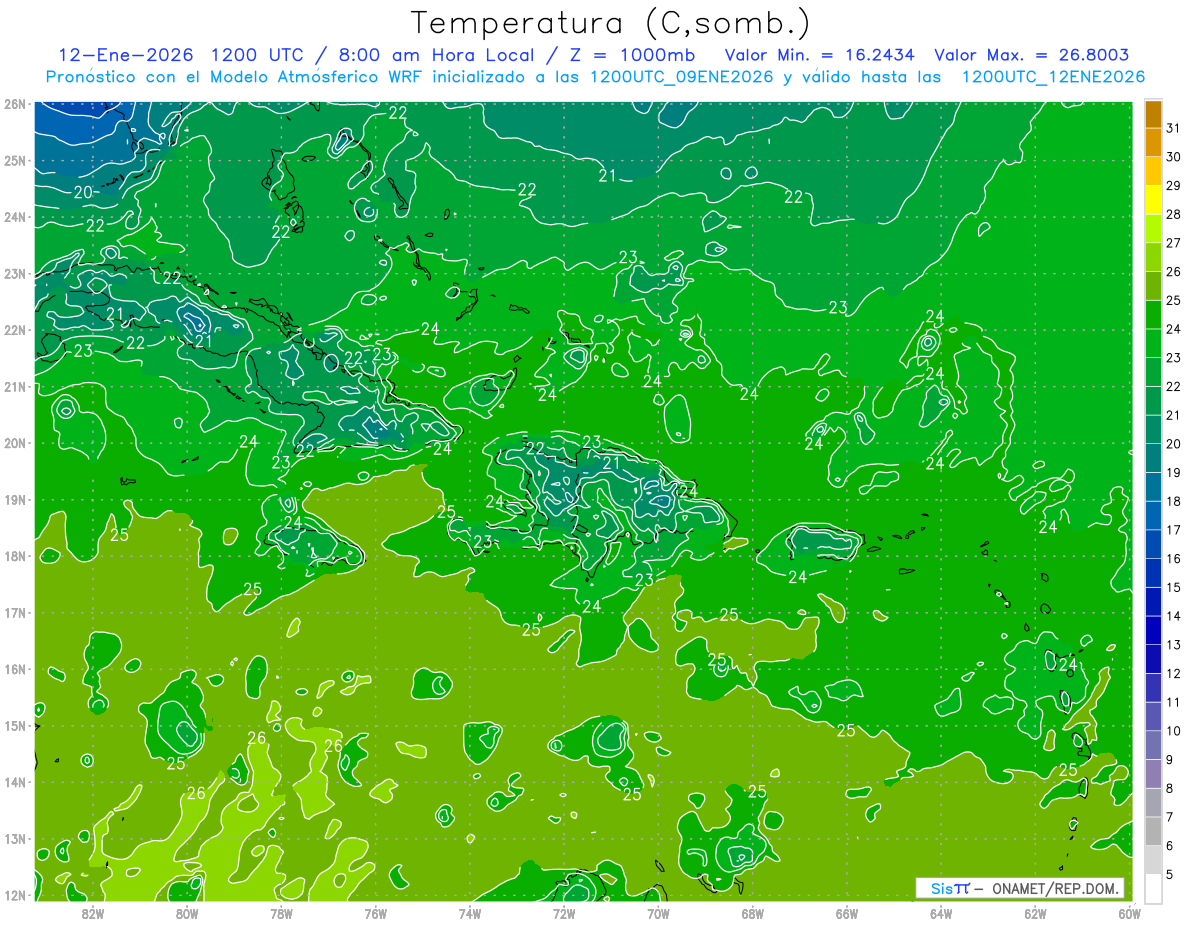Screen dimensions: 1200x927
Task: Pick the dark blue legend band between 12 and 13
Action: (1153, 659)
